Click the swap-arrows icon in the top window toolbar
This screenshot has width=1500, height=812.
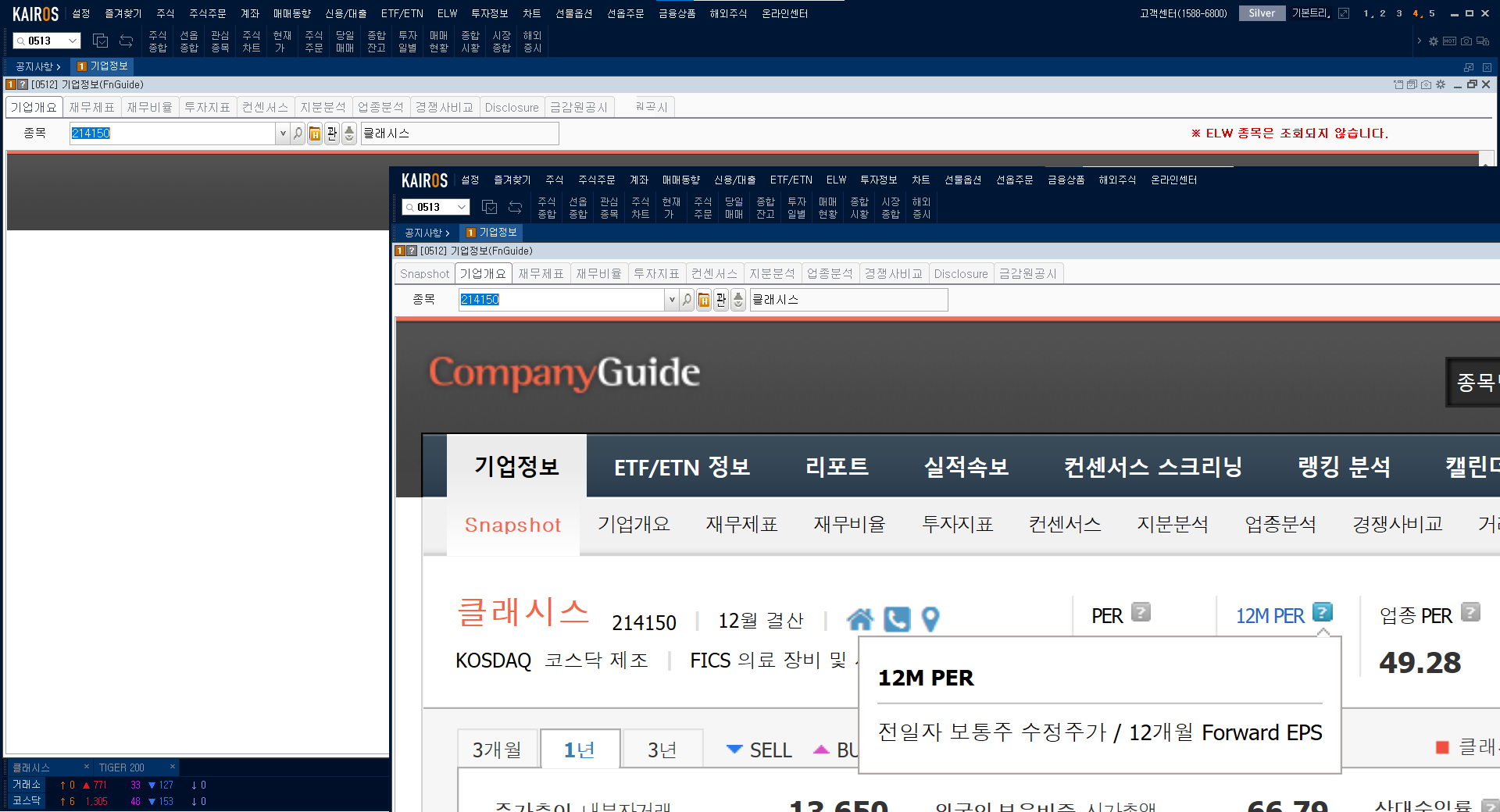[126, 41]
